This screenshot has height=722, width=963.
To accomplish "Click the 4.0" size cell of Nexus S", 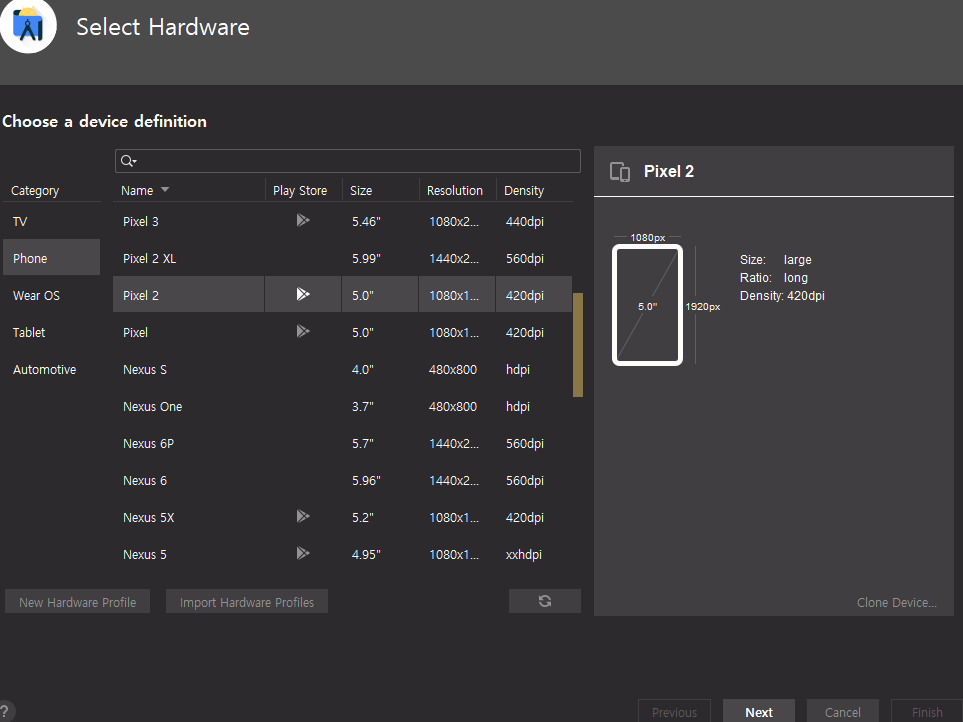I will tap(362, 370).
